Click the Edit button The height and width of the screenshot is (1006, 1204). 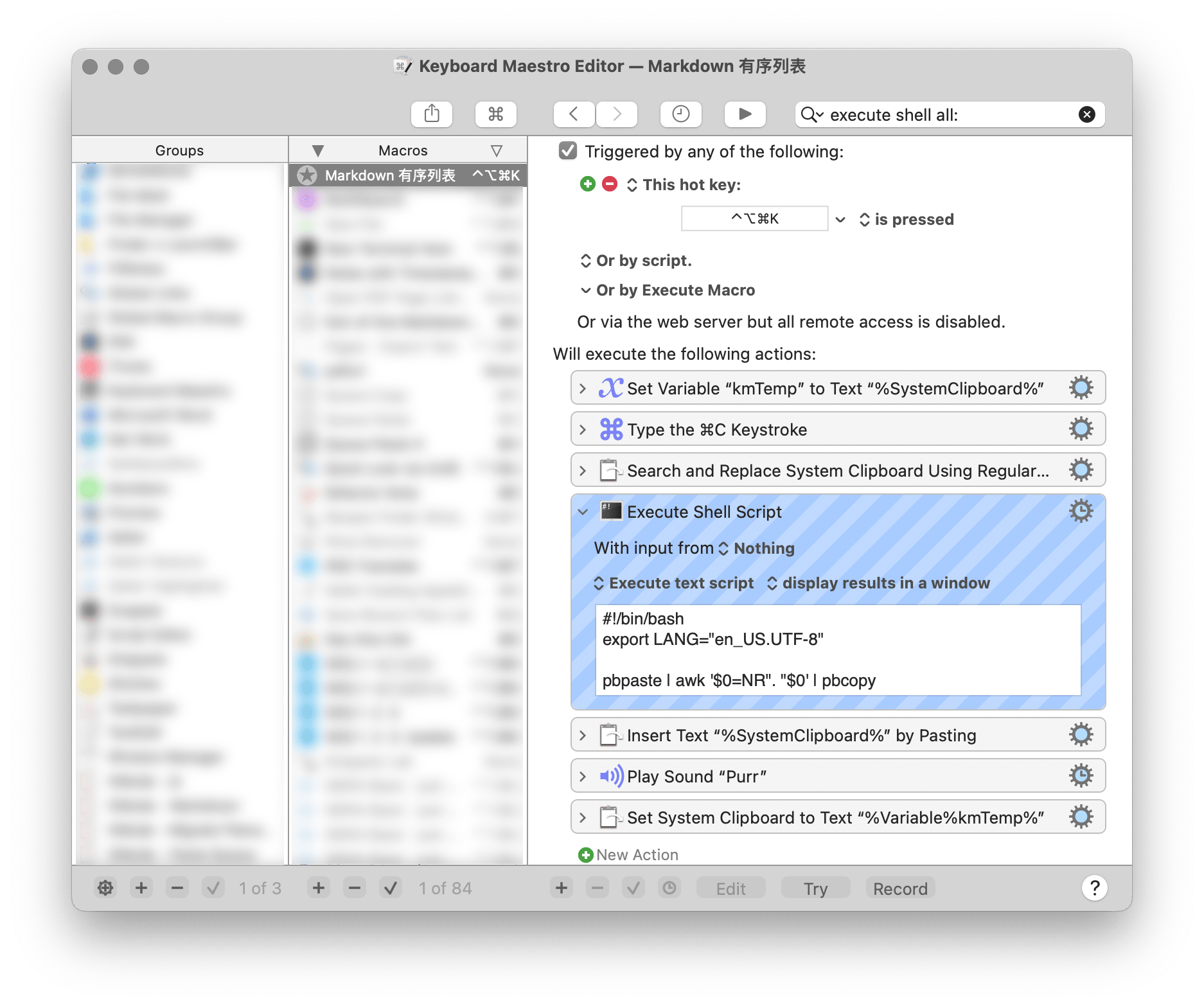click(x=731, y=888)
